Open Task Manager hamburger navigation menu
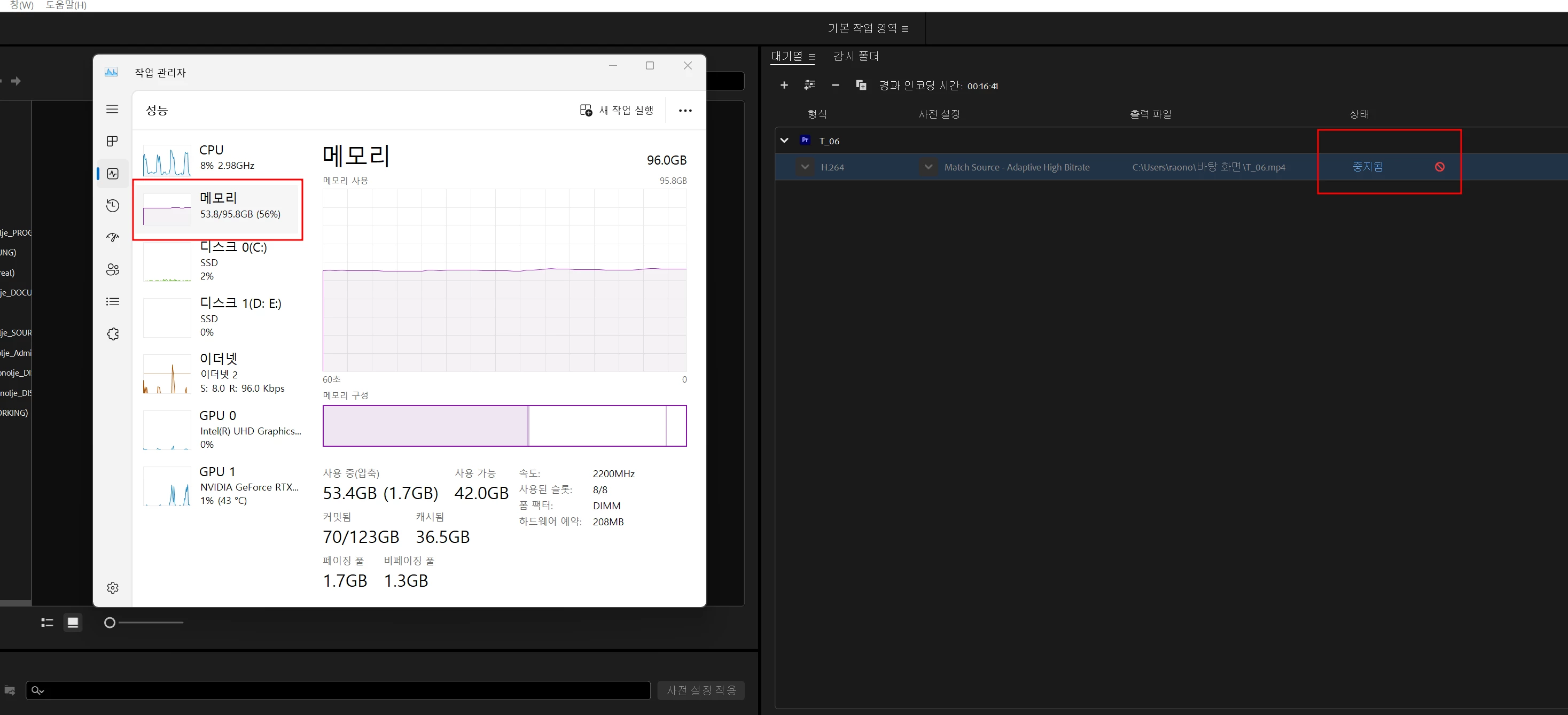Viewport: 1568px width, 715px height. point(112,109)
